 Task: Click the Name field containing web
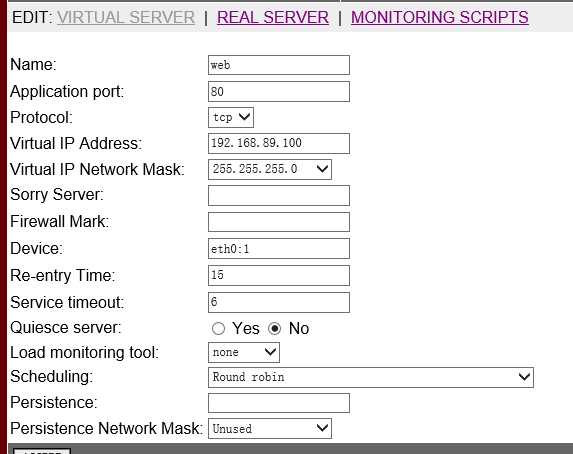click(279, 65)
